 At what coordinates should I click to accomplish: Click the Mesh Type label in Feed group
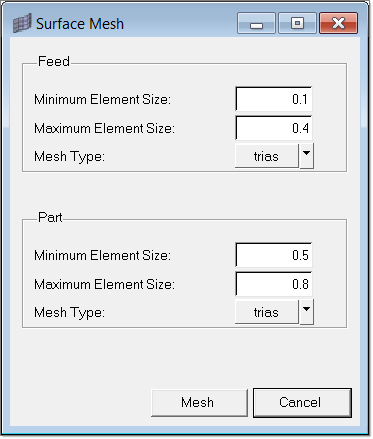coord(69,156)
